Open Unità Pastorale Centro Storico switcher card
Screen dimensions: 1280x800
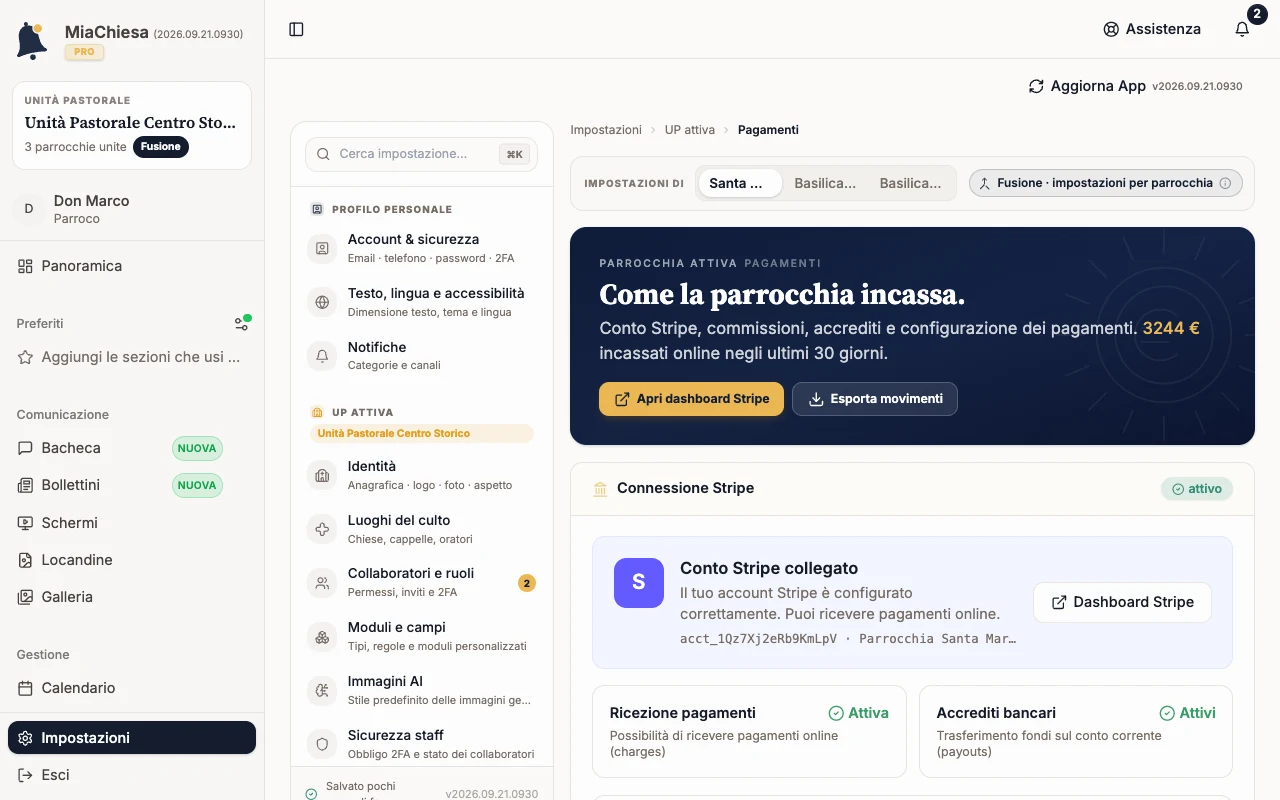point(132,126)
